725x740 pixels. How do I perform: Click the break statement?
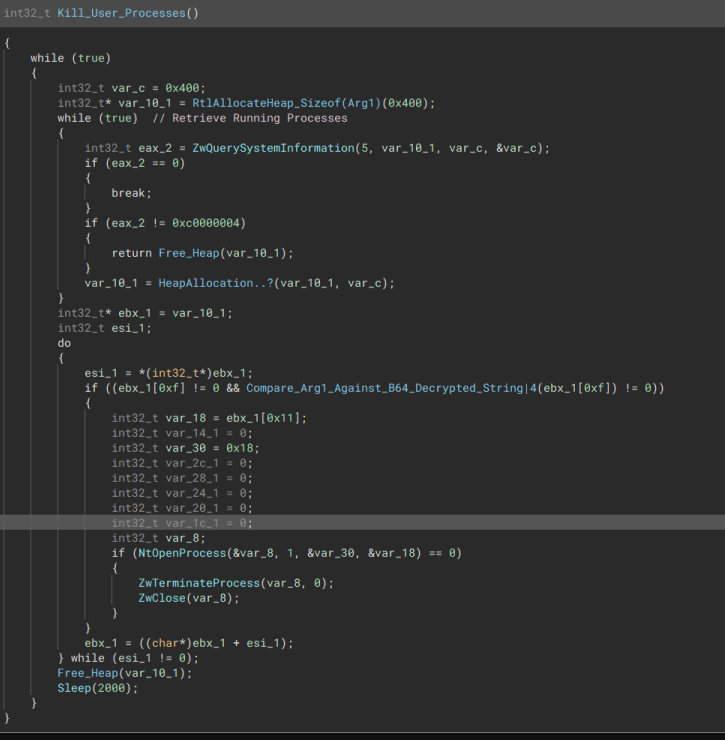click(x=128, y=193)
